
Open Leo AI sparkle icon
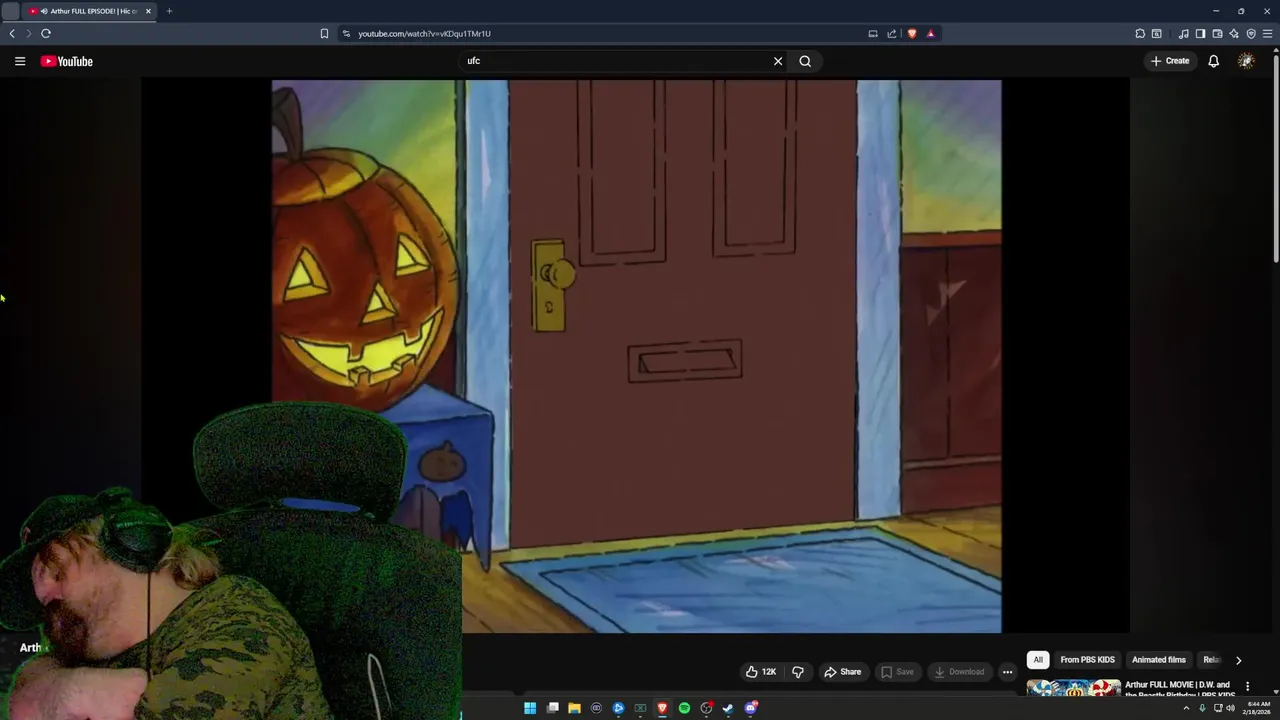pos(1234,33)
